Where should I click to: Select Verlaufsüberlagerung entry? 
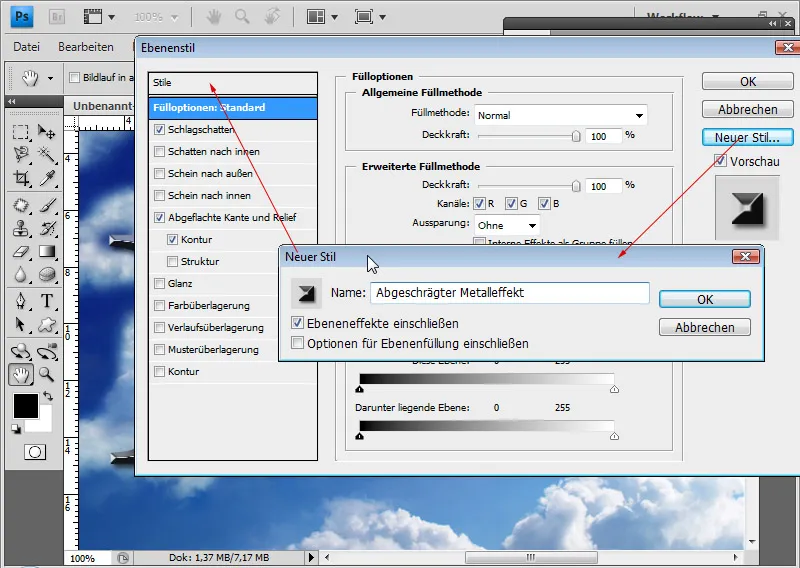coord(233,328)
